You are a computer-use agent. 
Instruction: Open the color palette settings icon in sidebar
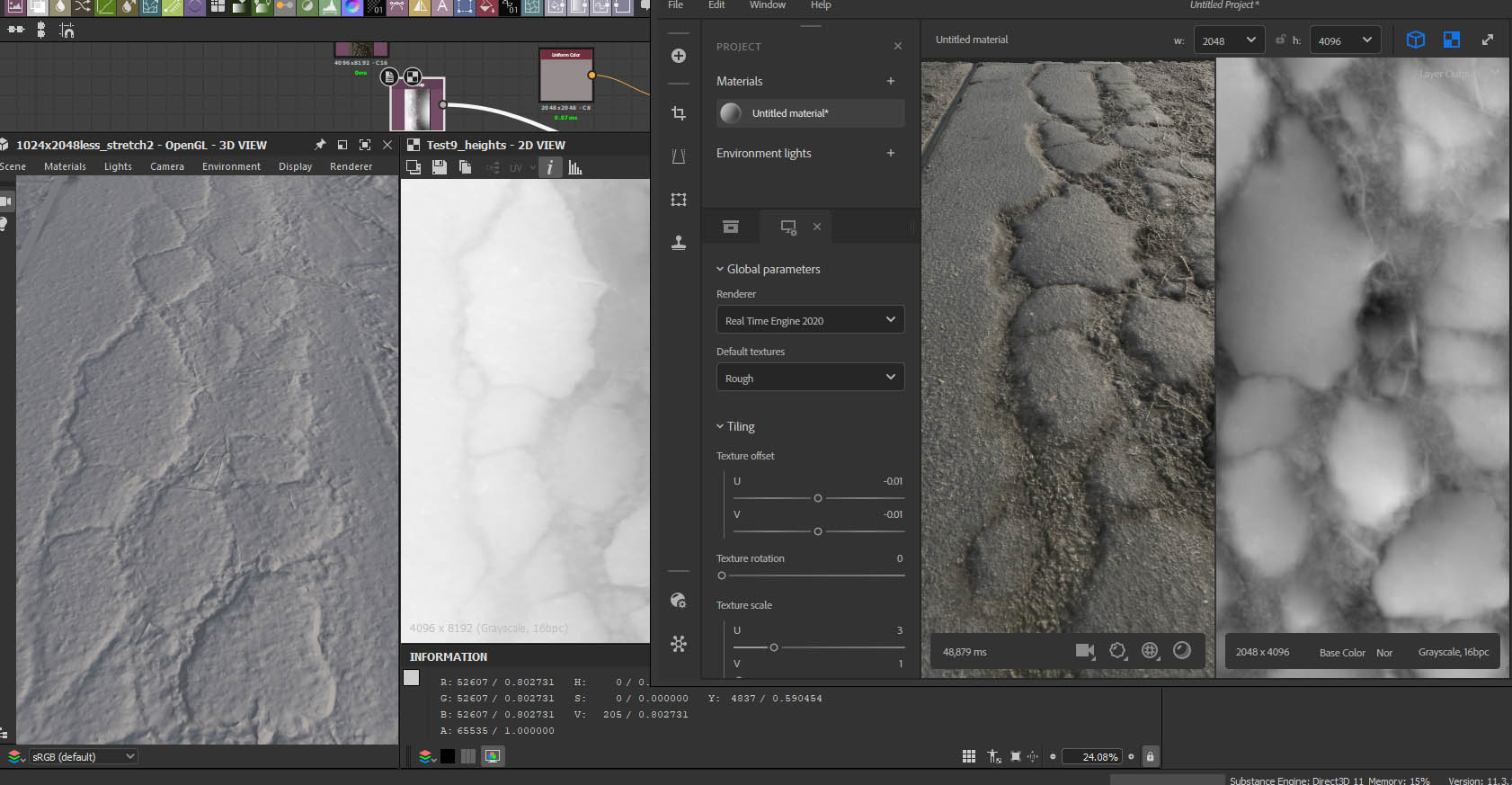click(x=679, y=601)
